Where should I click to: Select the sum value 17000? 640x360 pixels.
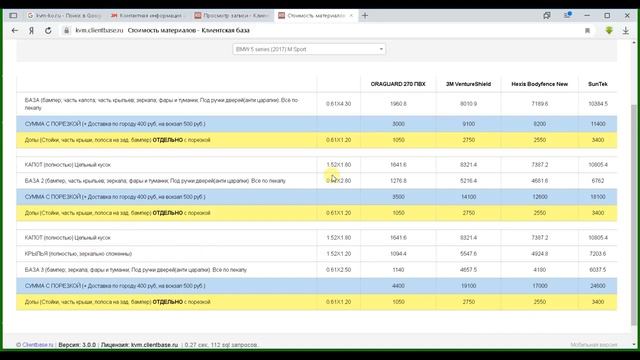(x=540, y=286)
